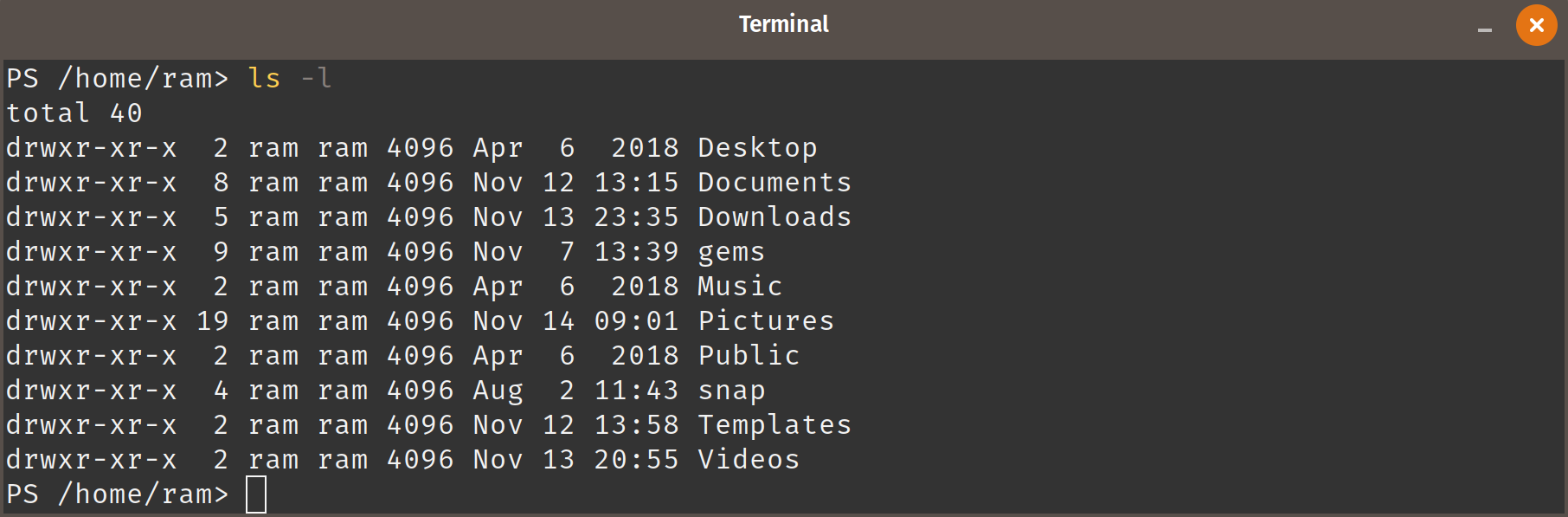
Task: Click the Videos directory name
Action: (749, 460)
